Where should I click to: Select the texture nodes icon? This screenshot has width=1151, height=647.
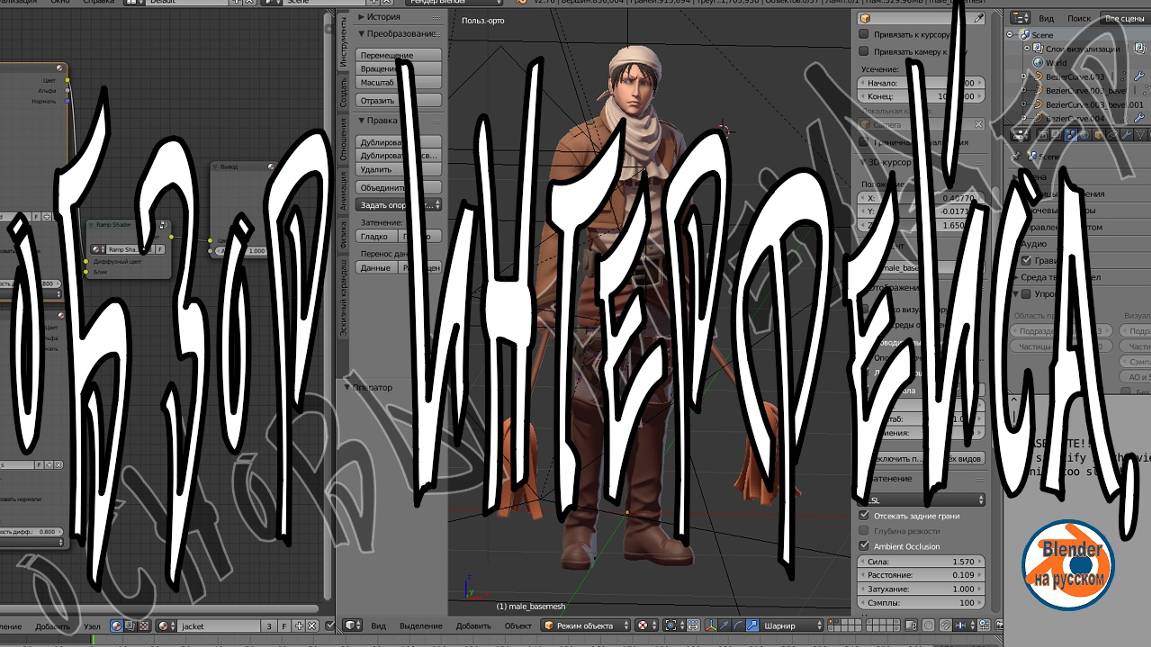point(144,626)
